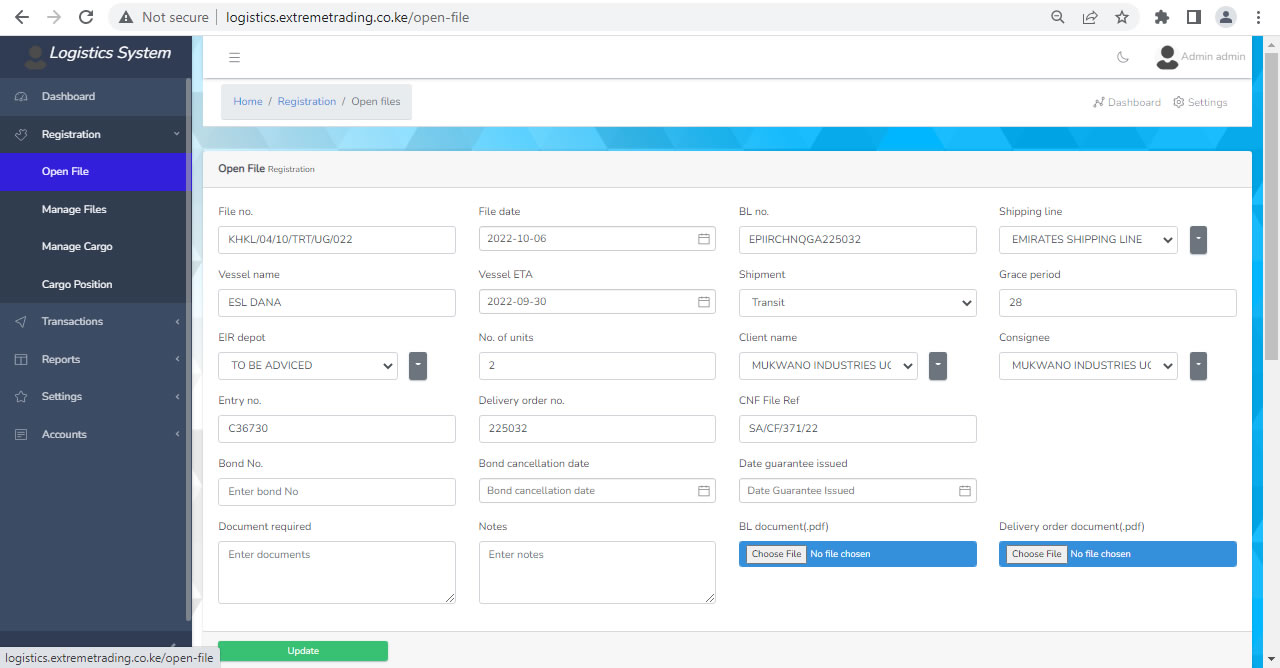Open calendar picker in Vessel ETA field
The width and height of the screenshot is (1280, 668).
(704, 302)
